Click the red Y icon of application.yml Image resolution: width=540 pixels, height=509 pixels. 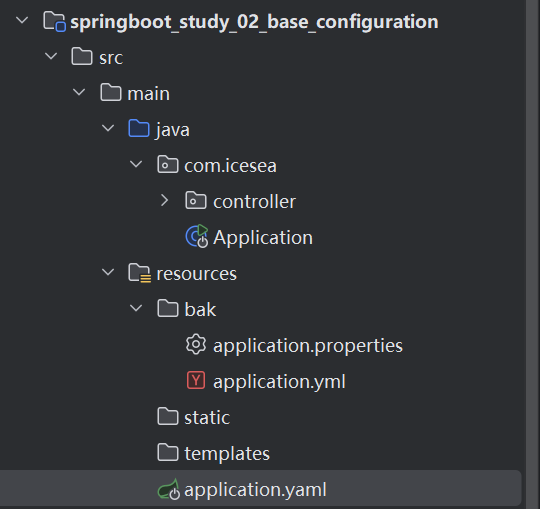coord(196,380)
